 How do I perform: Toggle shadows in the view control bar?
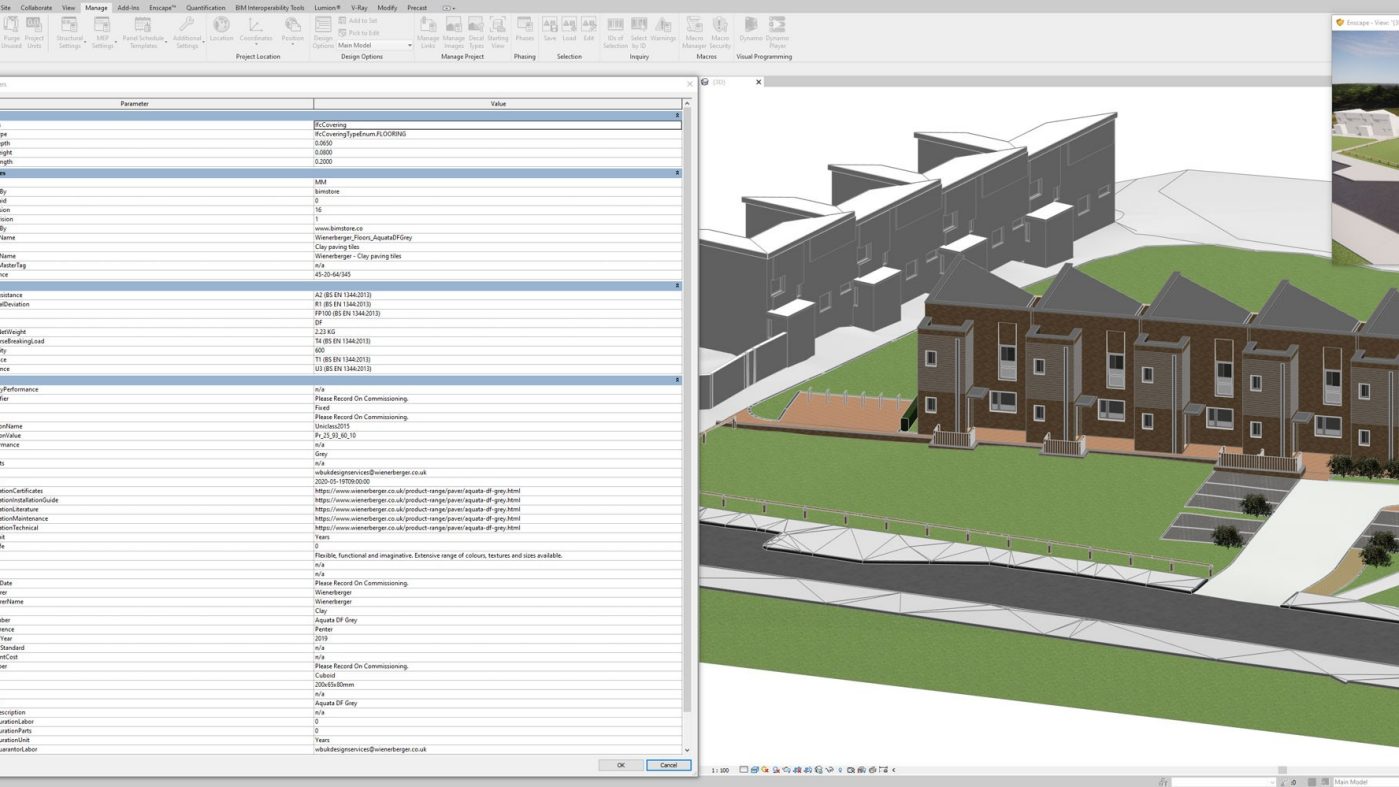(x=776, y=769)
